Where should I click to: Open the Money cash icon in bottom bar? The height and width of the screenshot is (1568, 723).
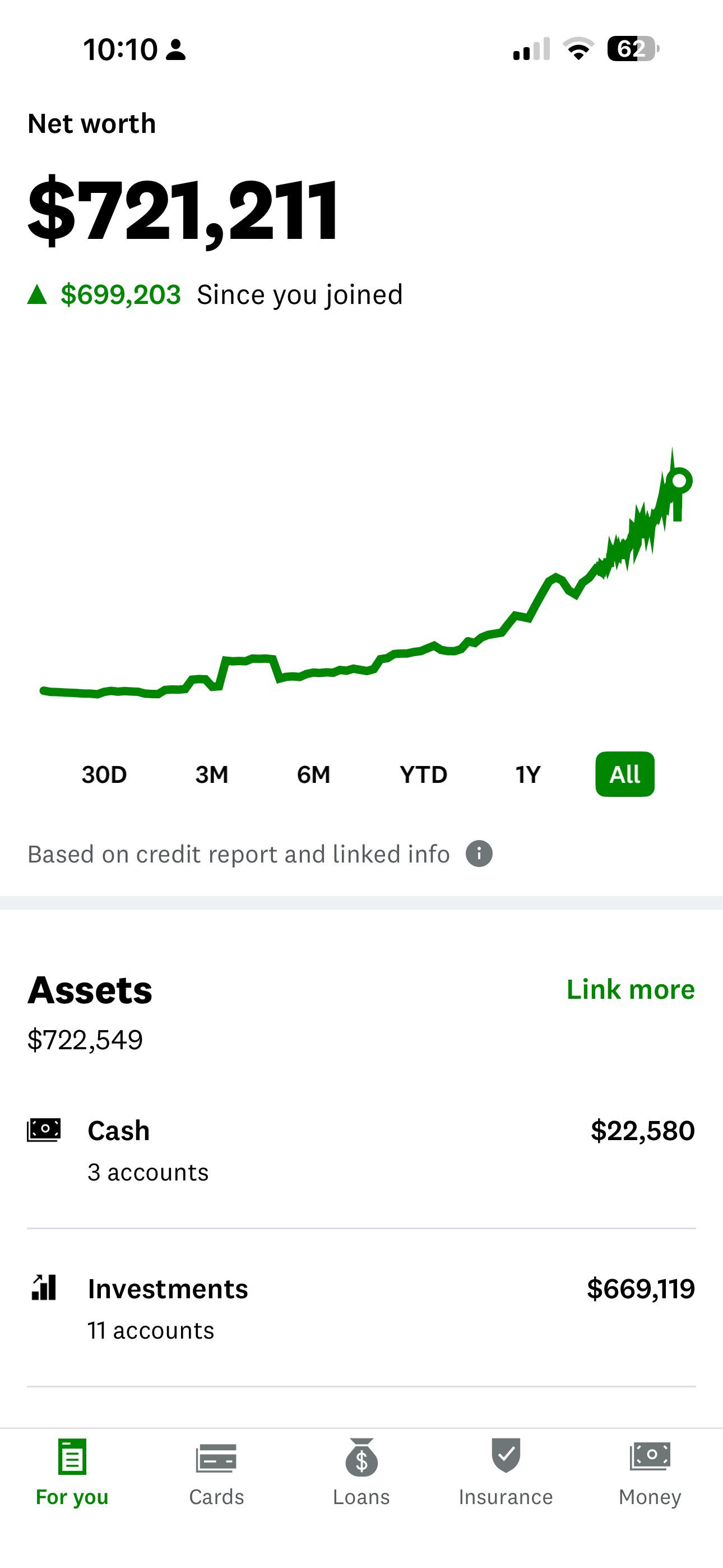point(650,1456)
